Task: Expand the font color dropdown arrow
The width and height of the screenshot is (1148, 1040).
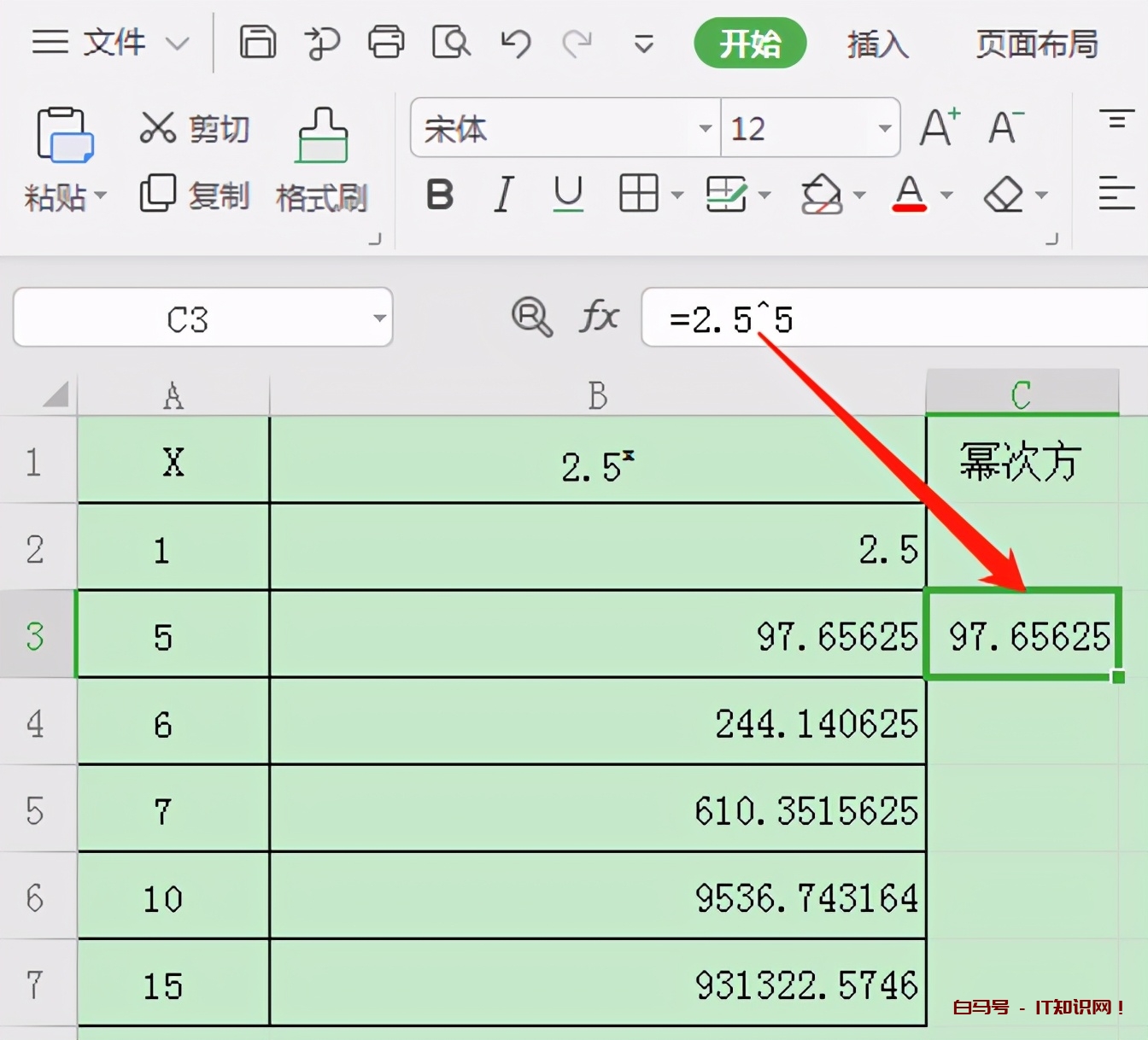Action: tap(946, 196)
